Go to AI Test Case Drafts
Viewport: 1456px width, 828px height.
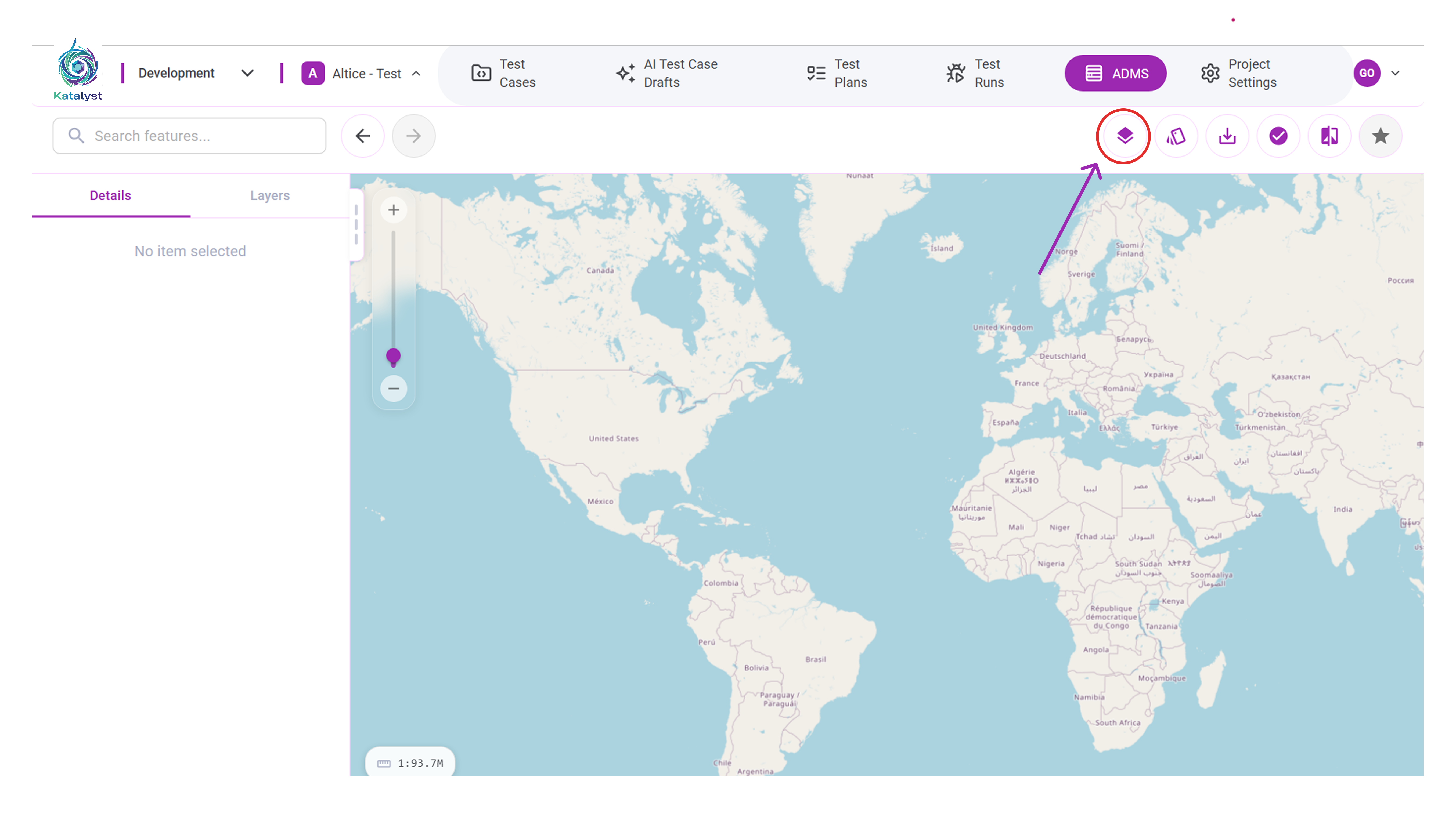[x=667, y=73]
